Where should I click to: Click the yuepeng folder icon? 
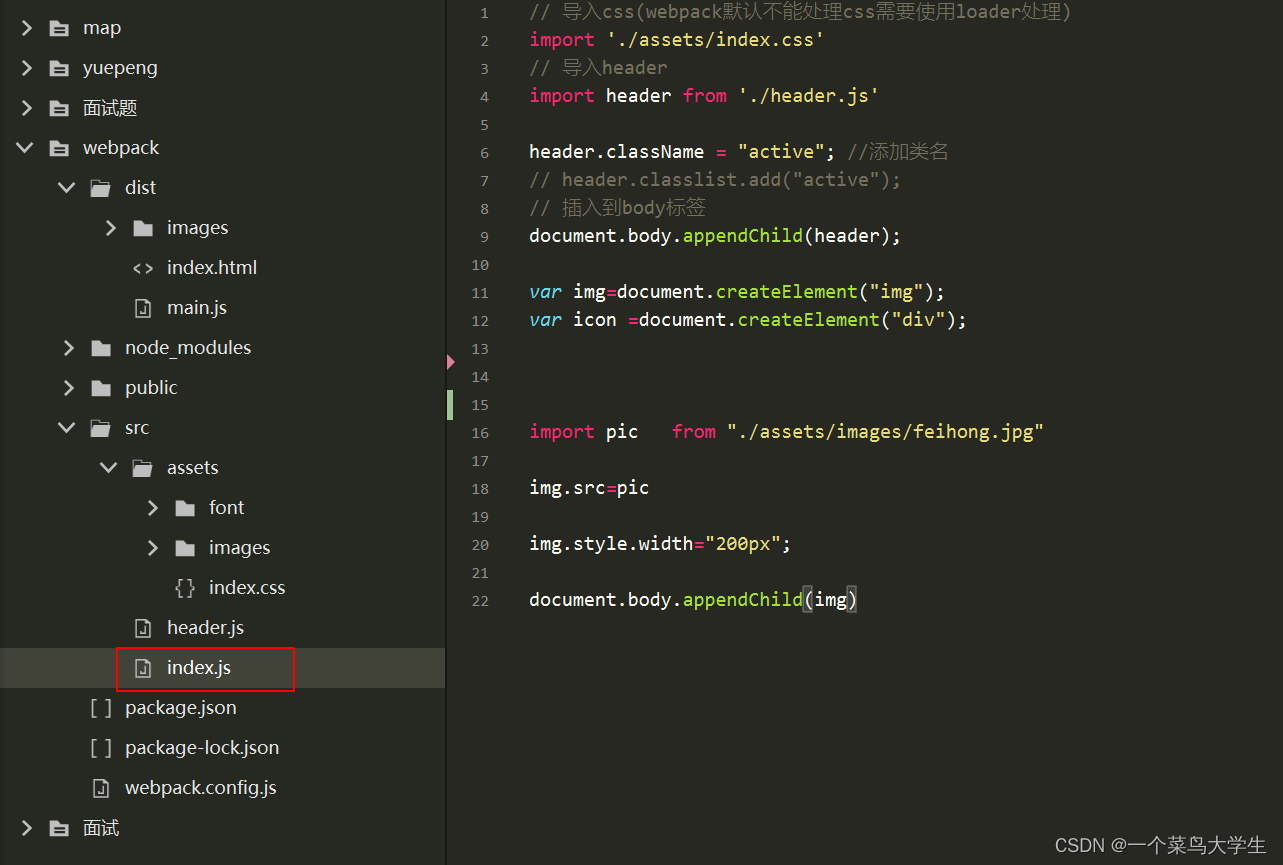point(59,68)
